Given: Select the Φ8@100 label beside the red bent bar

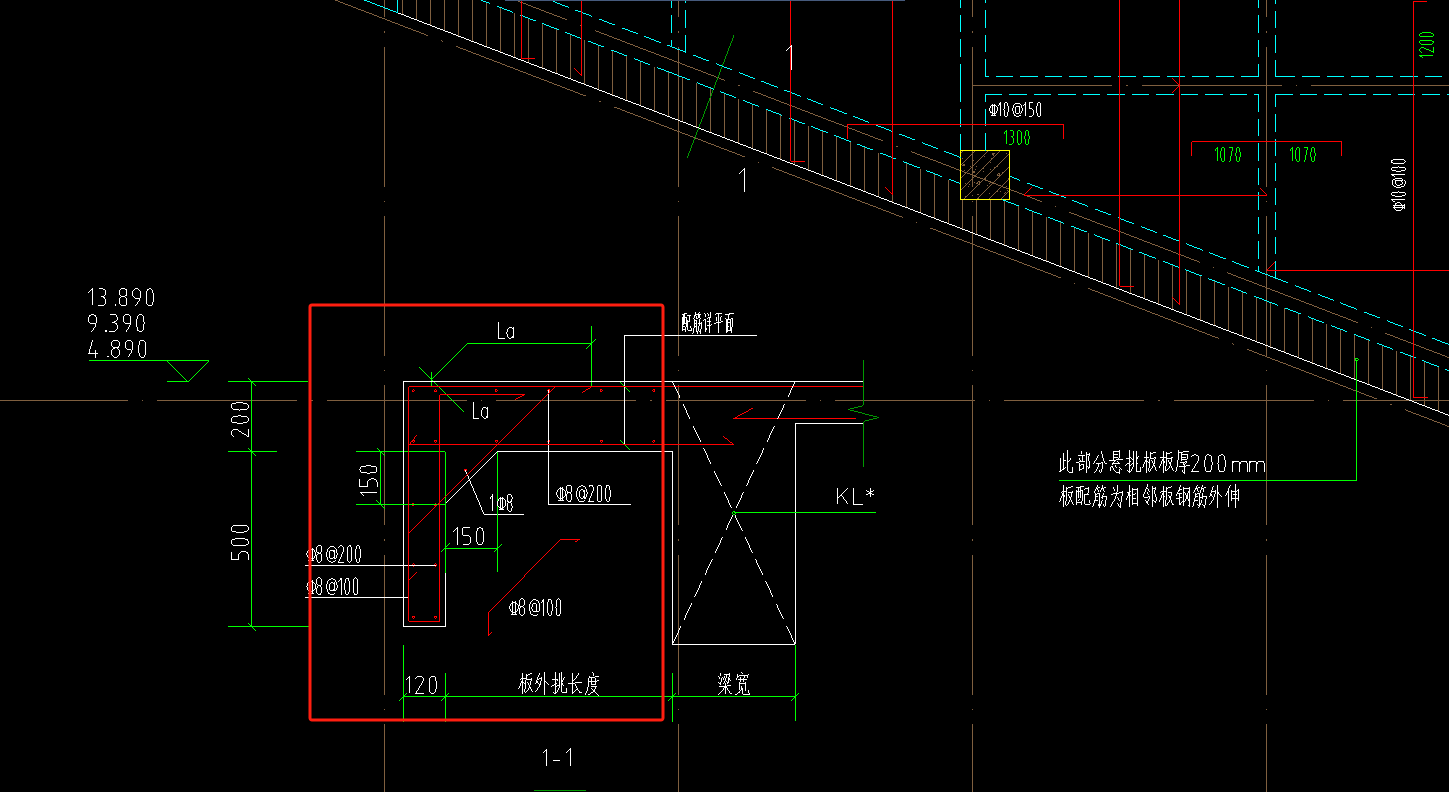Looking at the screenshot, I should [535, 607].
